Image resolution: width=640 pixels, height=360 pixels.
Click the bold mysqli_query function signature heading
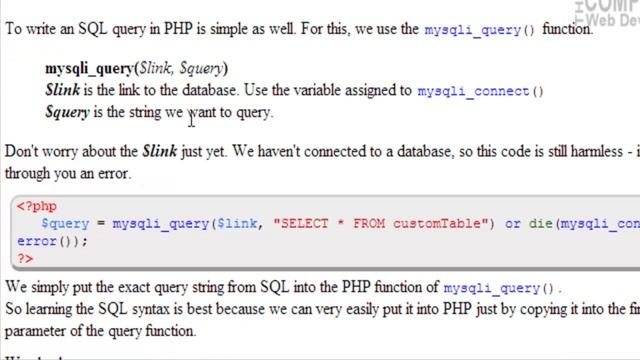tap(136, 69)
